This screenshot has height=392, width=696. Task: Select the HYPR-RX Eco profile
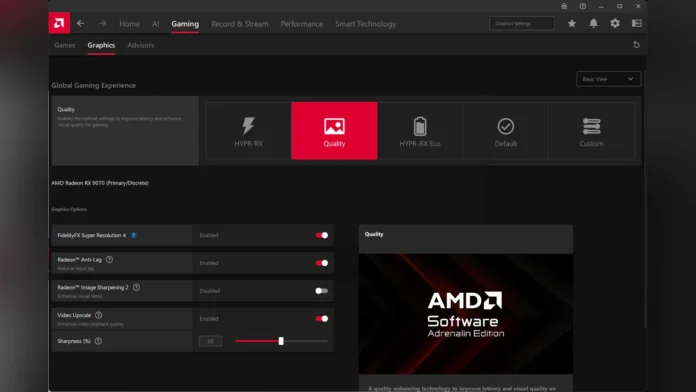click(x=420, y=131)
